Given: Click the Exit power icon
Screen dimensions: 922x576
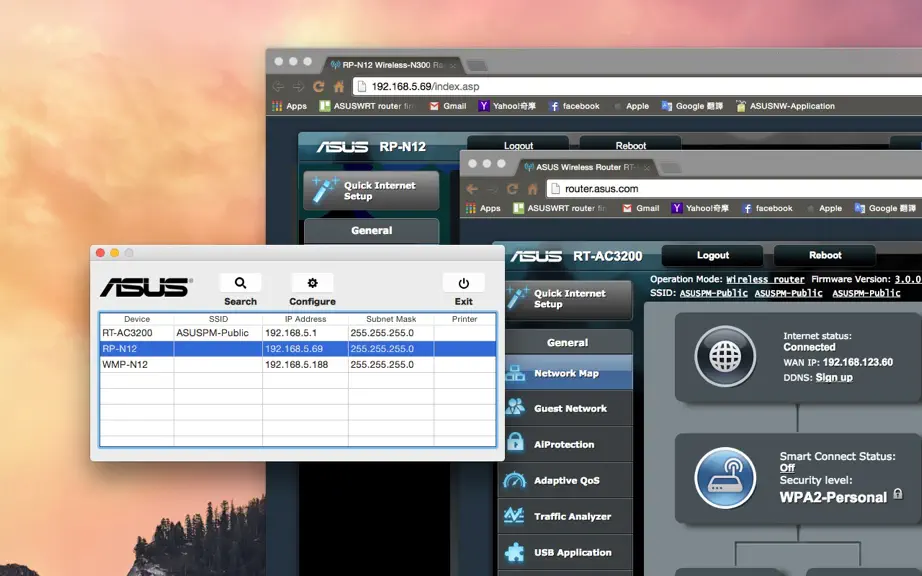Looking at the screenshot, I should [x=463, y=283].
